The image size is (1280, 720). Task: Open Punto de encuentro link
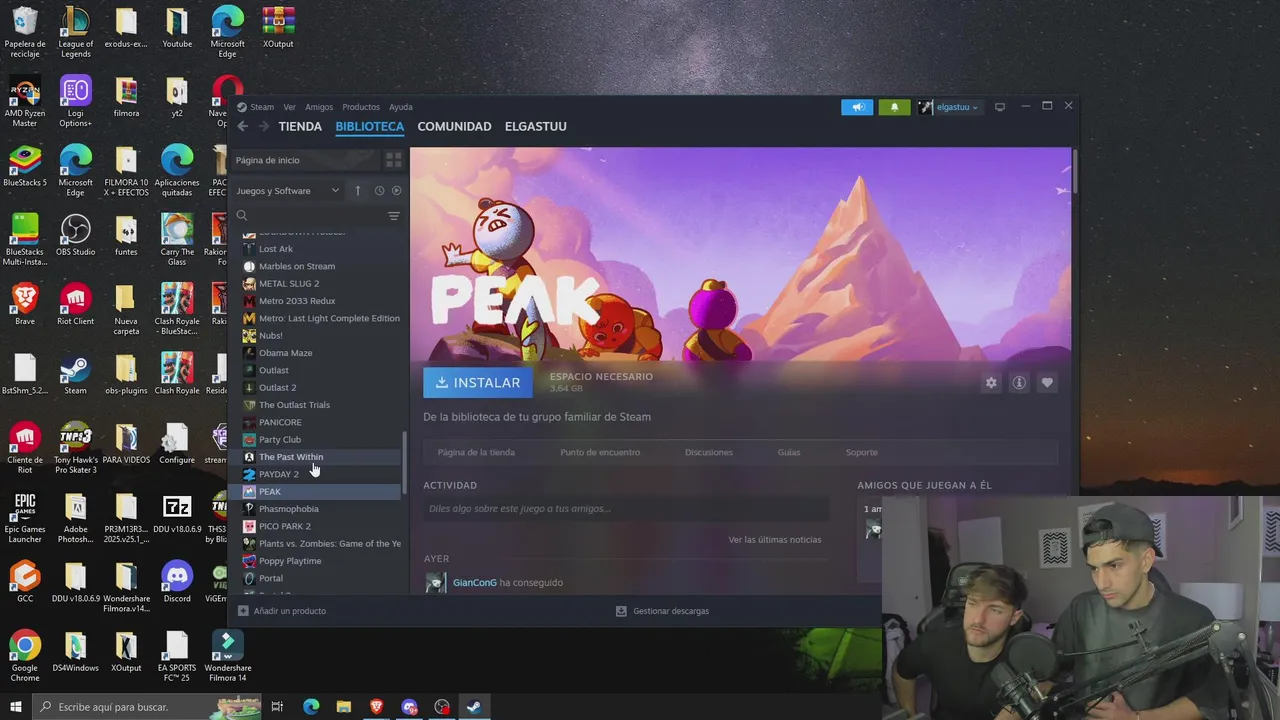[600, 452]
